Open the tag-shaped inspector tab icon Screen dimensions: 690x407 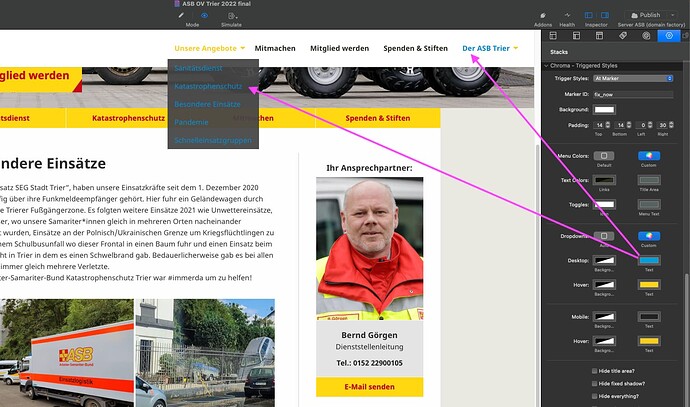tap(623, 36)
